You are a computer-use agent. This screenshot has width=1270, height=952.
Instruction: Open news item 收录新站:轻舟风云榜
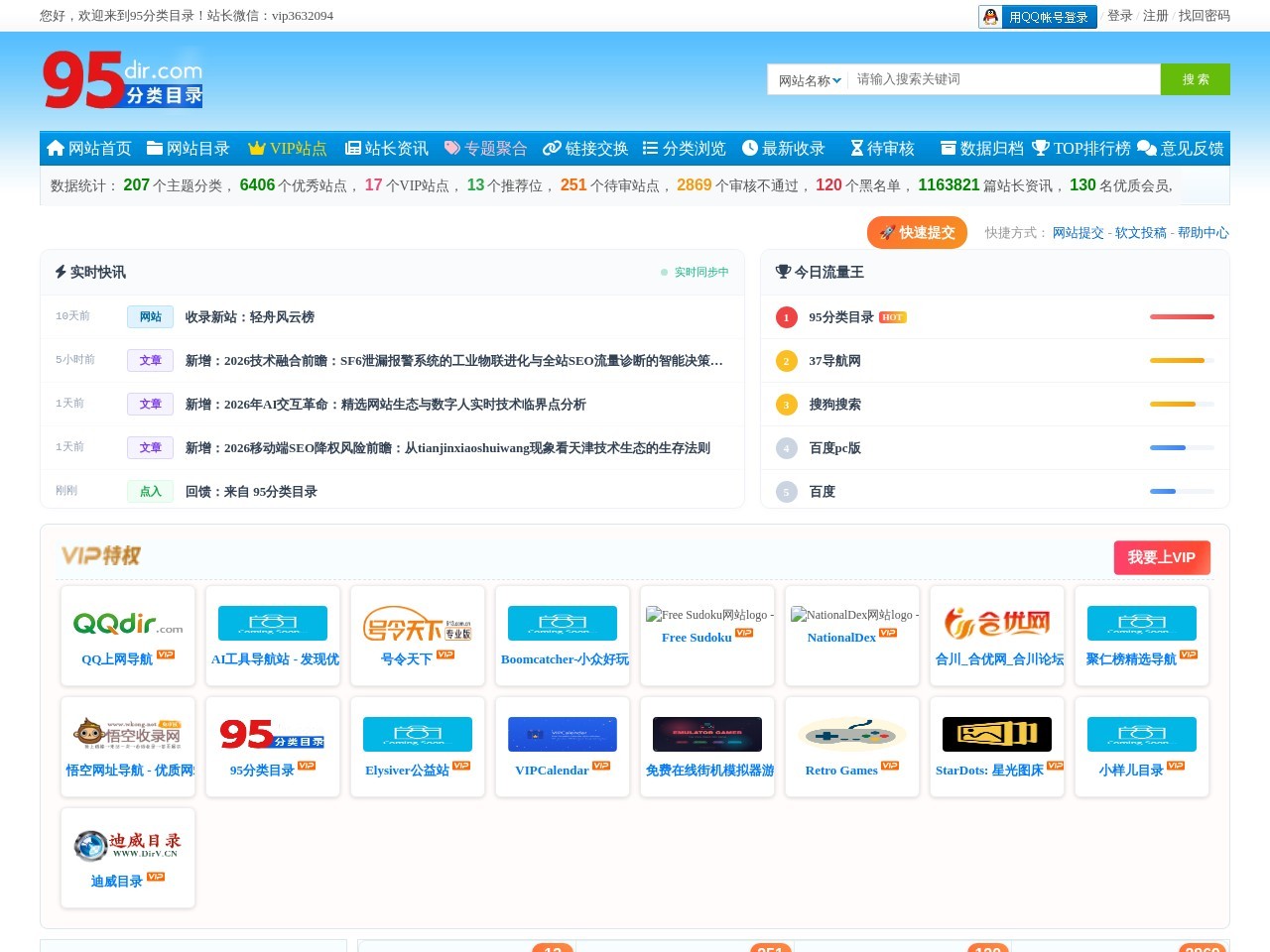(250, 317)
